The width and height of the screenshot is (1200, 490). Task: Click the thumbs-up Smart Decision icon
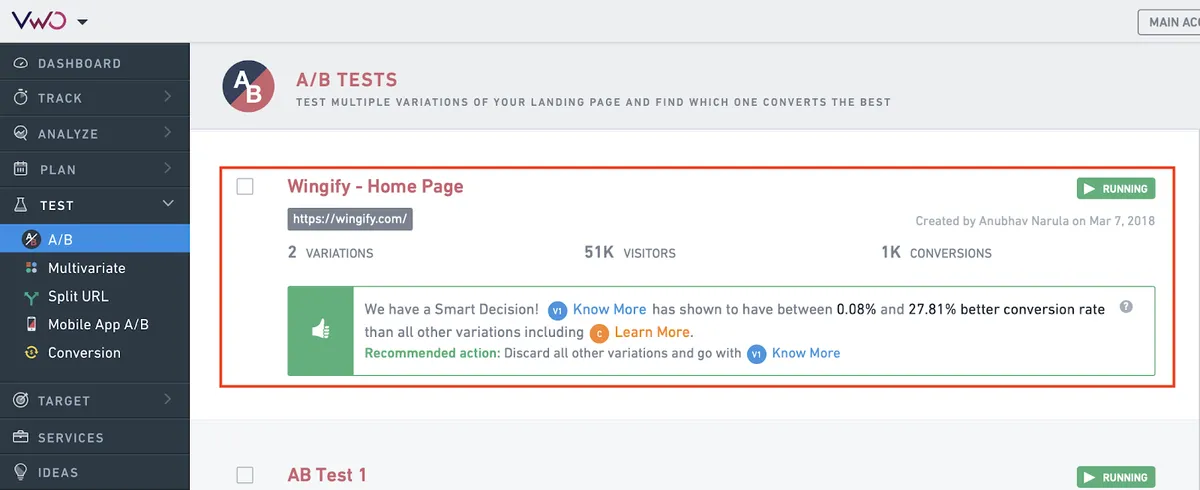pyautogui.click(x=320, y=331)
